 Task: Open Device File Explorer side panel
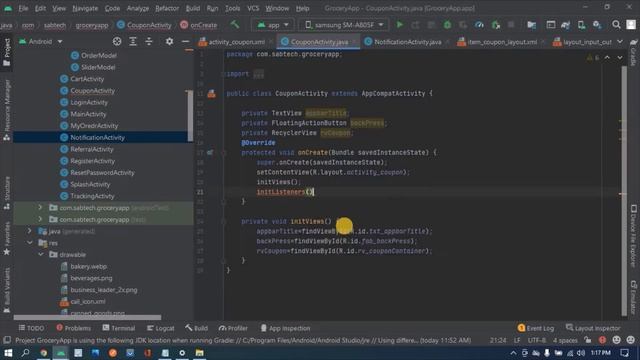[x=633, y=236]
